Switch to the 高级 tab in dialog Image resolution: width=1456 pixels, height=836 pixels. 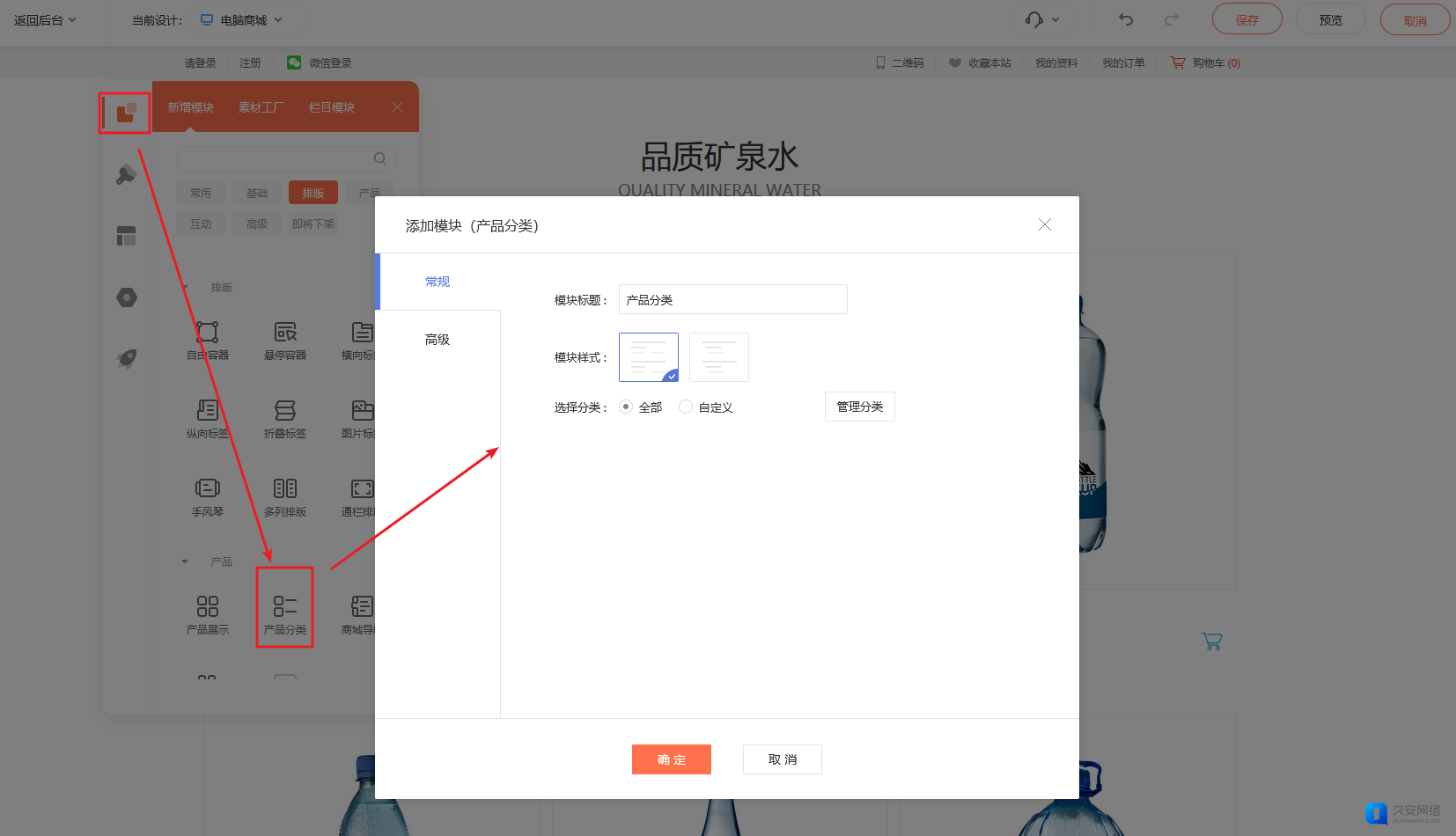pos(438,340)
